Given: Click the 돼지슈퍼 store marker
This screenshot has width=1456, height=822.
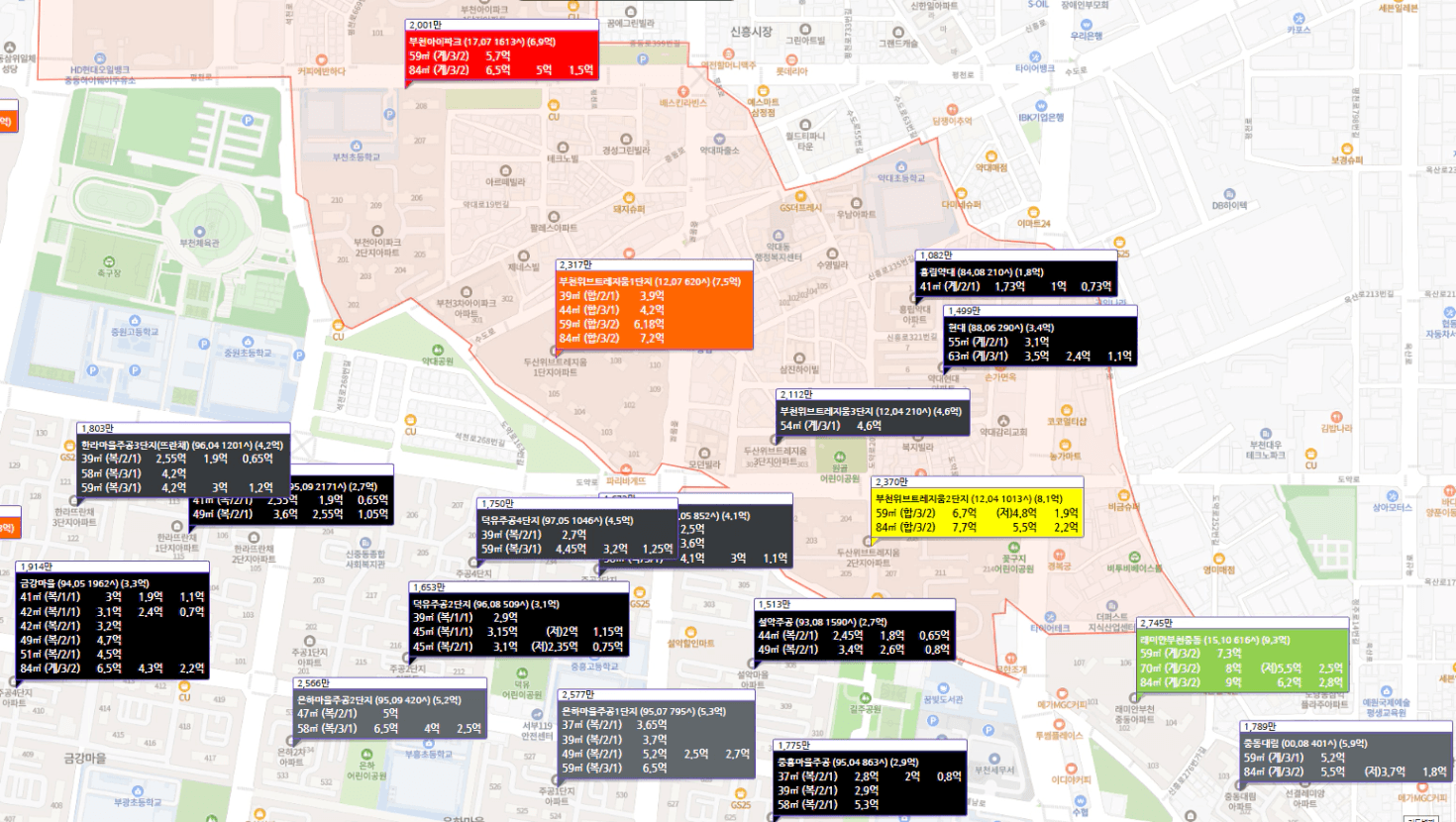Looking at the screenshot, I should pos(628,197).
